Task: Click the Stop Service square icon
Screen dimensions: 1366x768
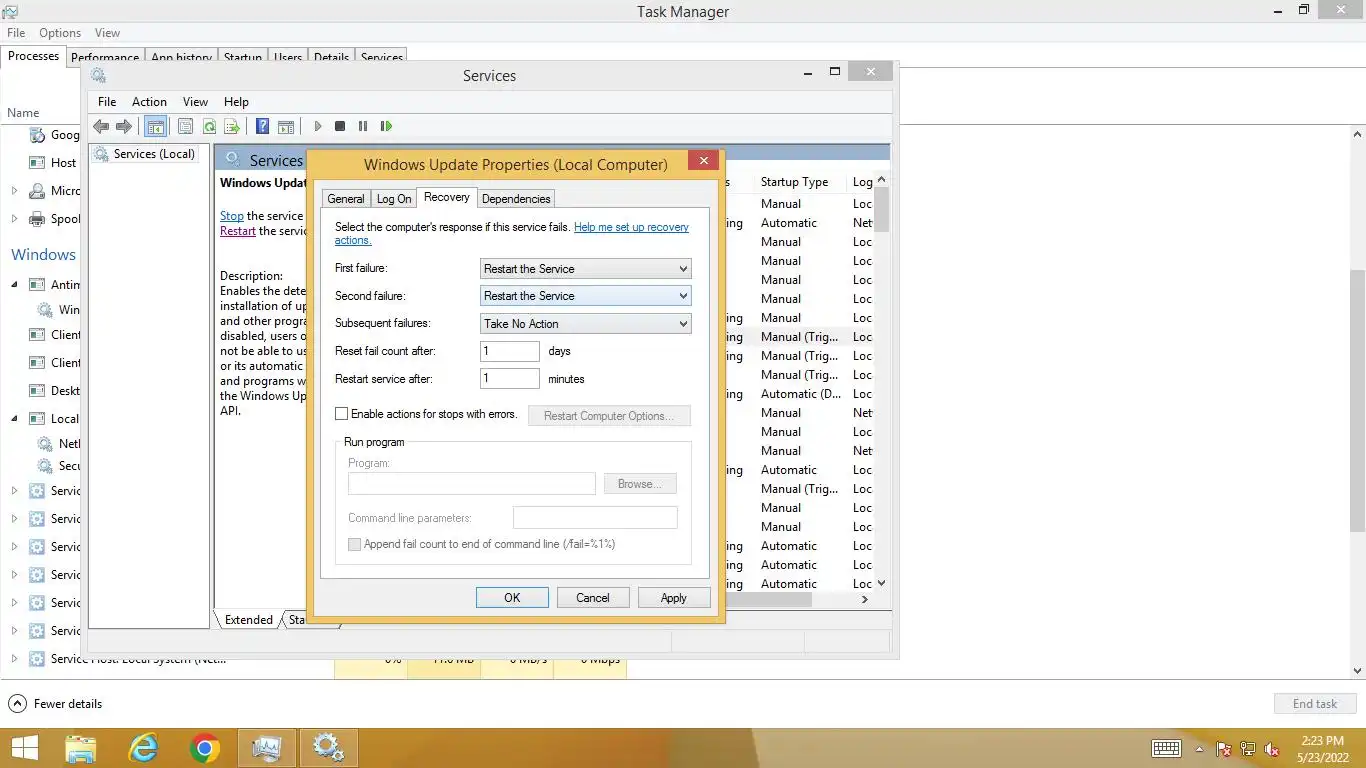Action: tap(340, 126)
